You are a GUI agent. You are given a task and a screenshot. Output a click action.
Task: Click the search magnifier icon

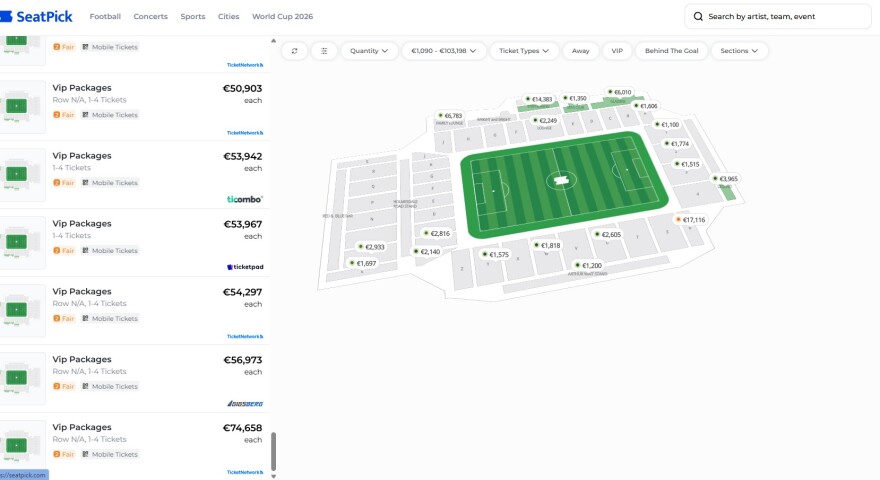pyautogui.click(x=698, y=17)
